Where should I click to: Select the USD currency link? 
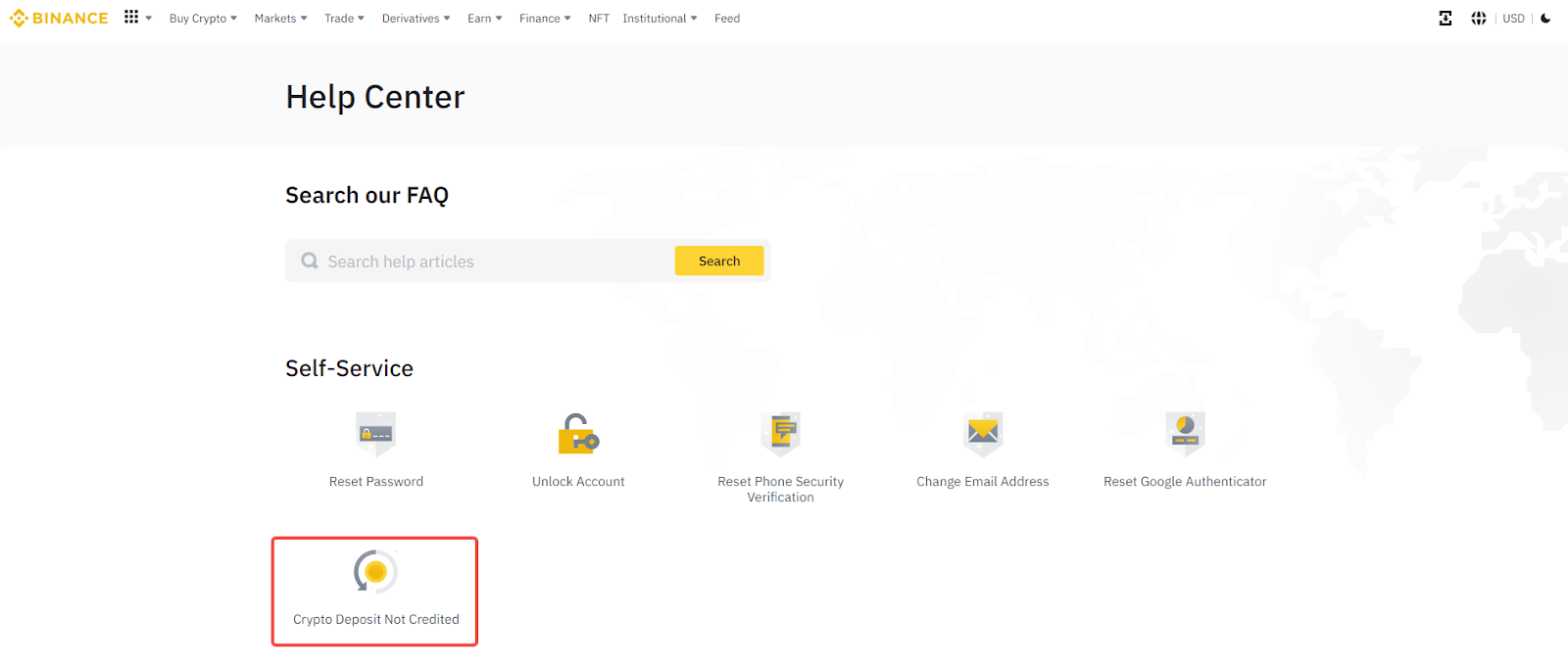(x=1513, y=19)
